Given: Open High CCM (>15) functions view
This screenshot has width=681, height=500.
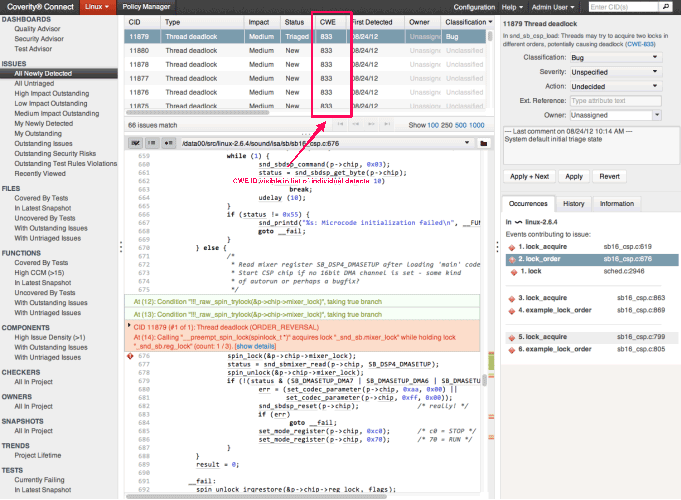Looking at the screenshot, I should (x=39, y=273).
